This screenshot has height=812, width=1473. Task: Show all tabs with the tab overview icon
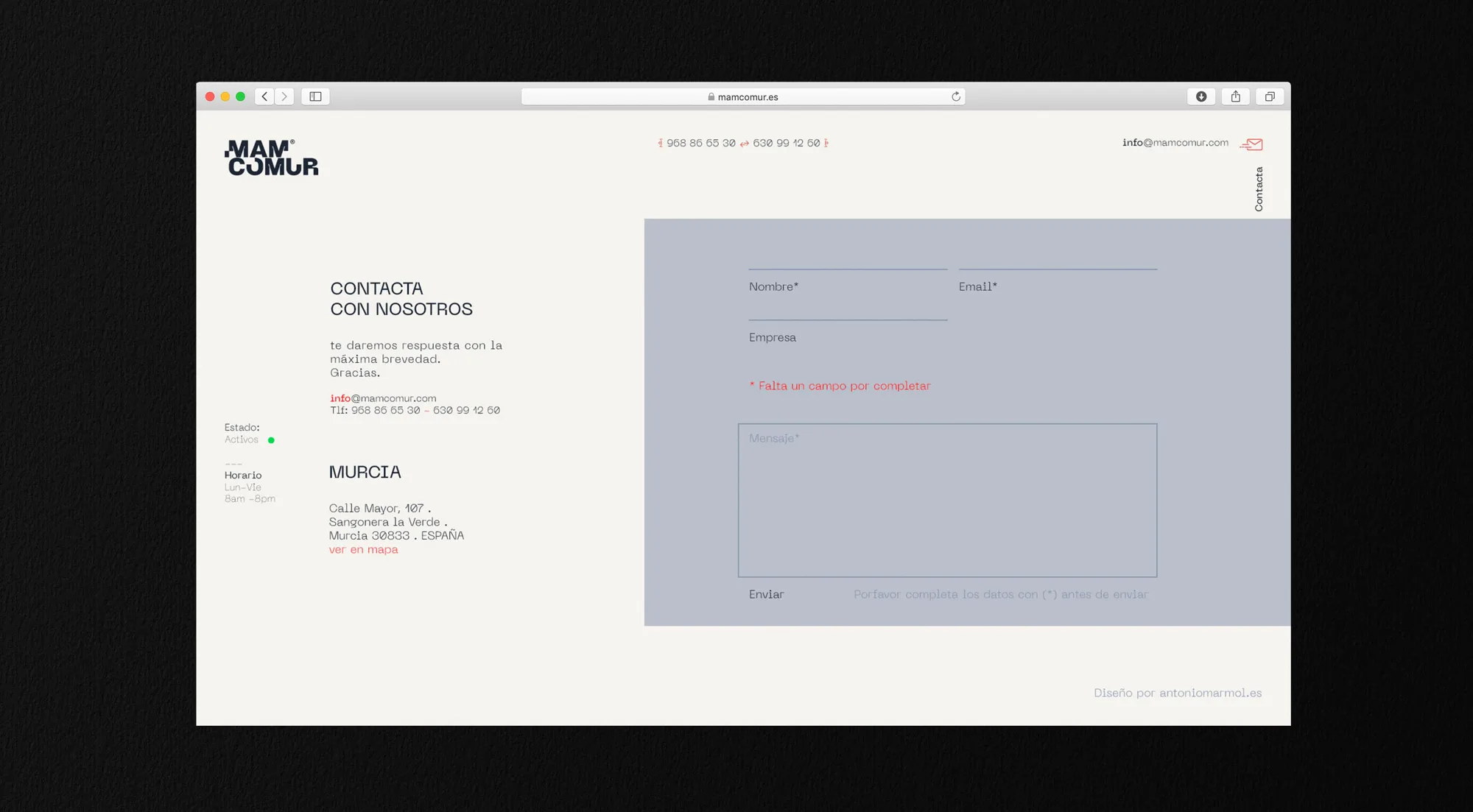tap(1270, 96)
